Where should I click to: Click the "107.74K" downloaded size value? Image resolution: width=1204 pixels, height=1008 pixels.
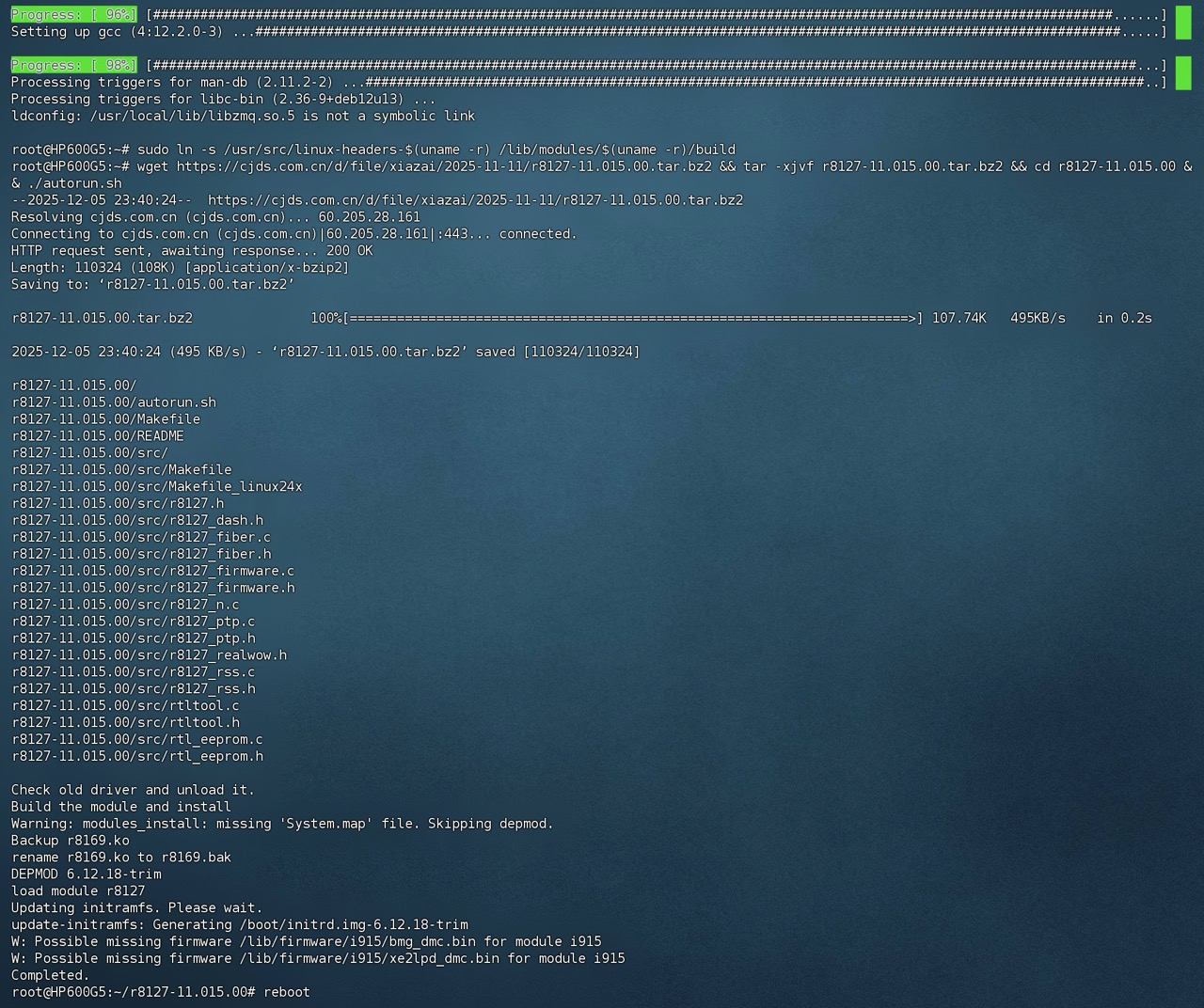(x=959, y=319)
